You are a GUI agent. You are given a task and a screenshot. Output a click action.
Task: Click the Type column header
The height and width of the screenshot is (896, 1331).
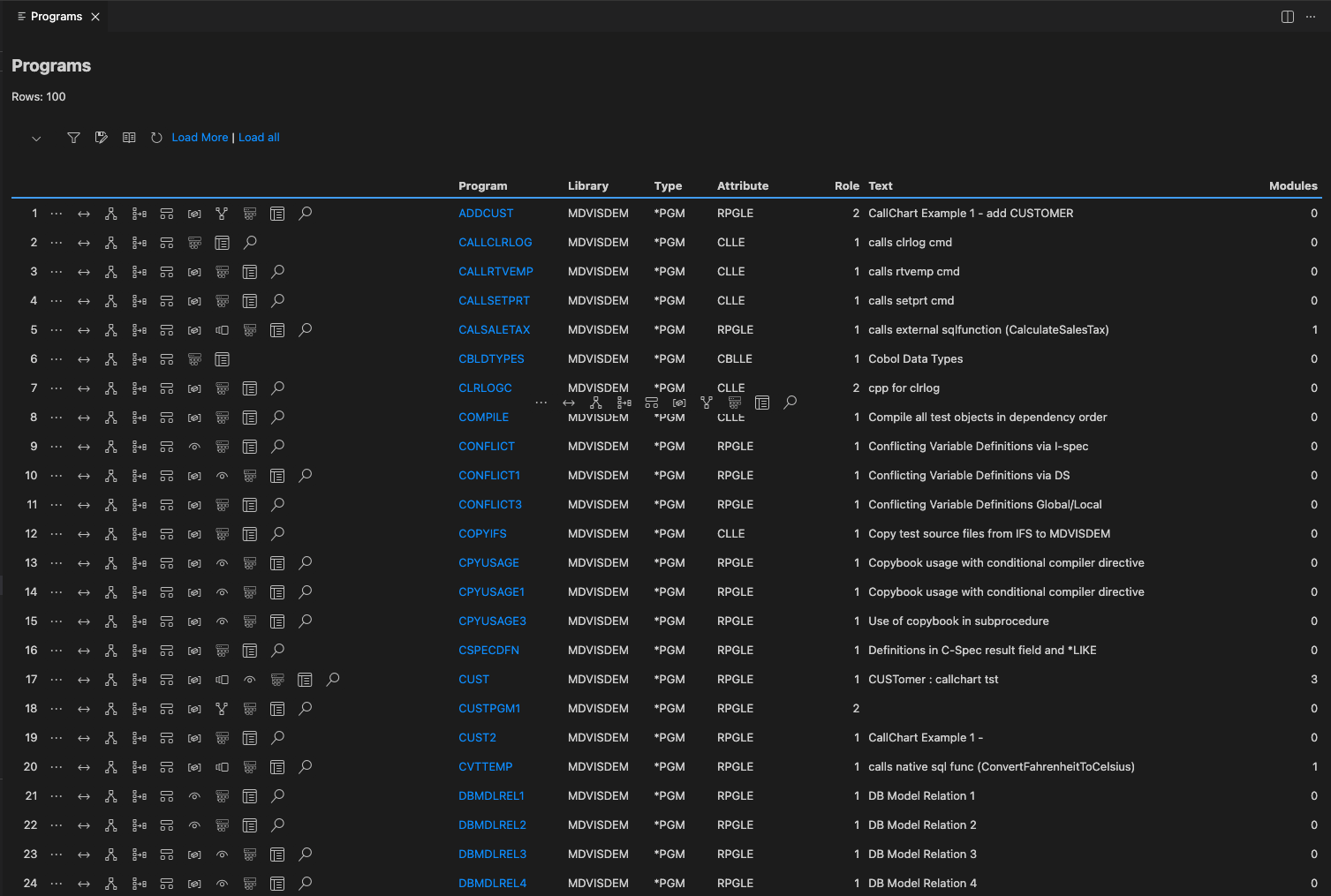pos(668,186)
